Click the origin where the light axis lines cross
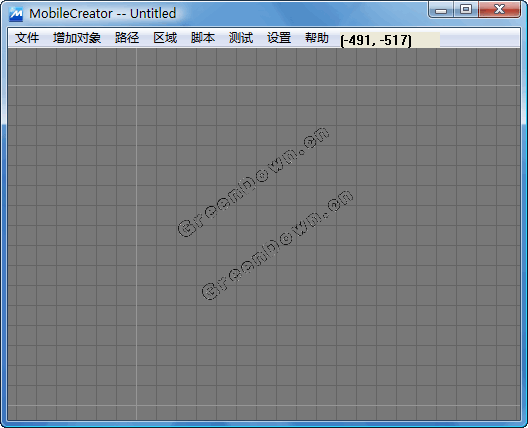The width and height of the screenshot is (528, 428). (x=136, y=86)
